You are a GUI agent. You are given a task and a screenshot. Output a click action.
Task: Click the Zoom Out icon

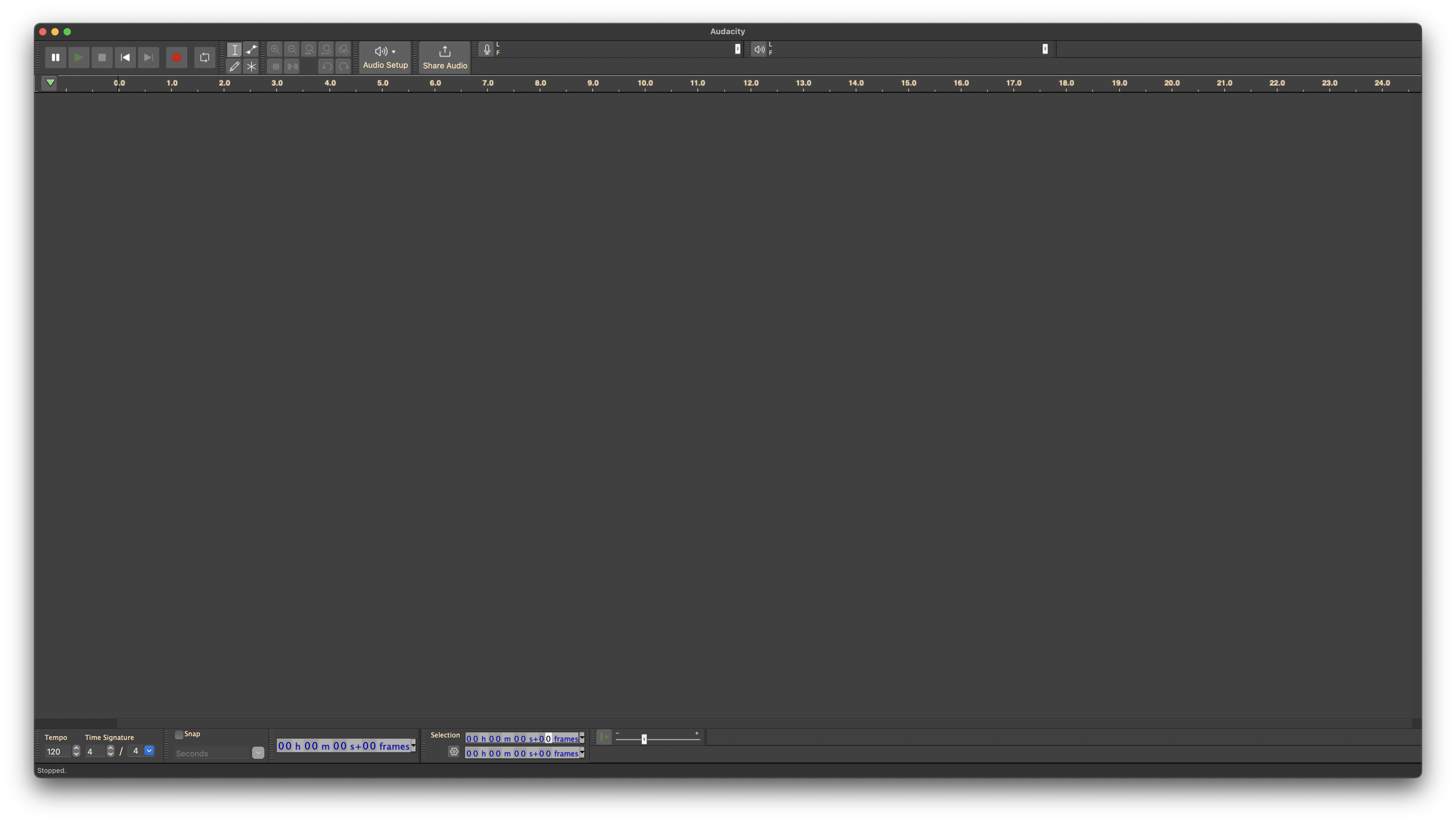292,50
